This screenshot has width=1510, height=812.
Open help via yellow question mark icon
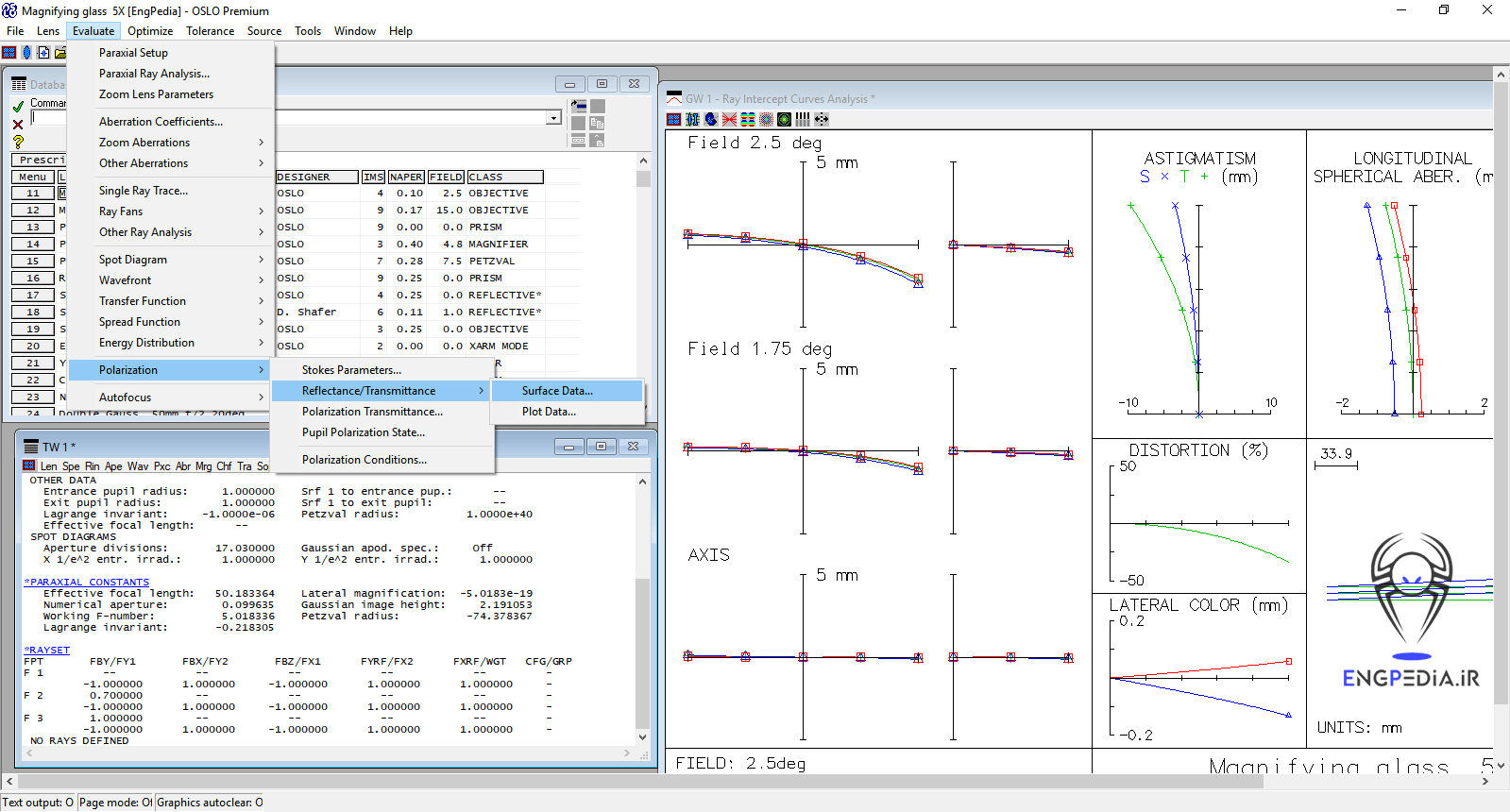(18, 142)
